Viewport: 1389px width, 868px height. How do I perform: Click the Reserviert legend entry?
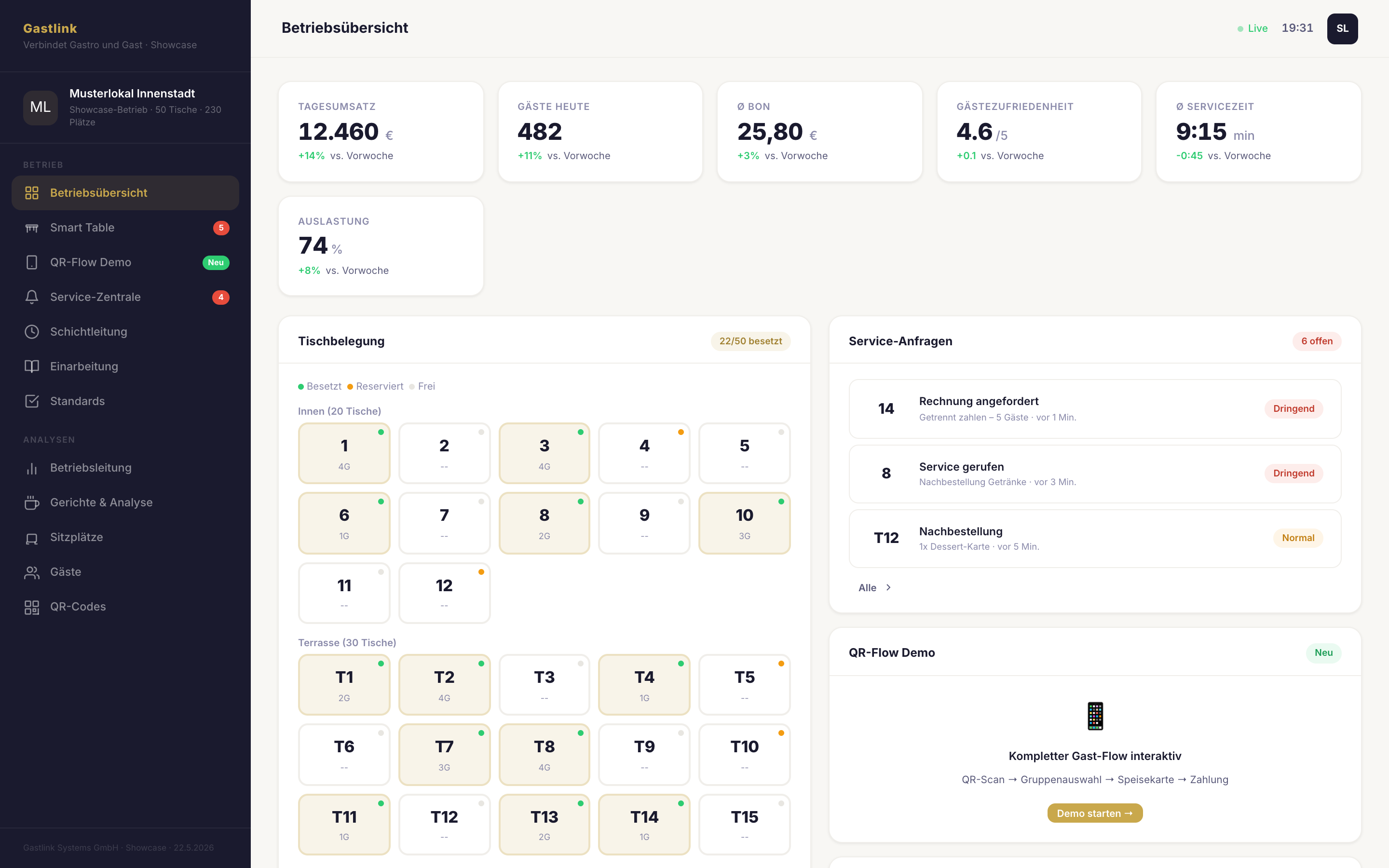tap(375, 386)
